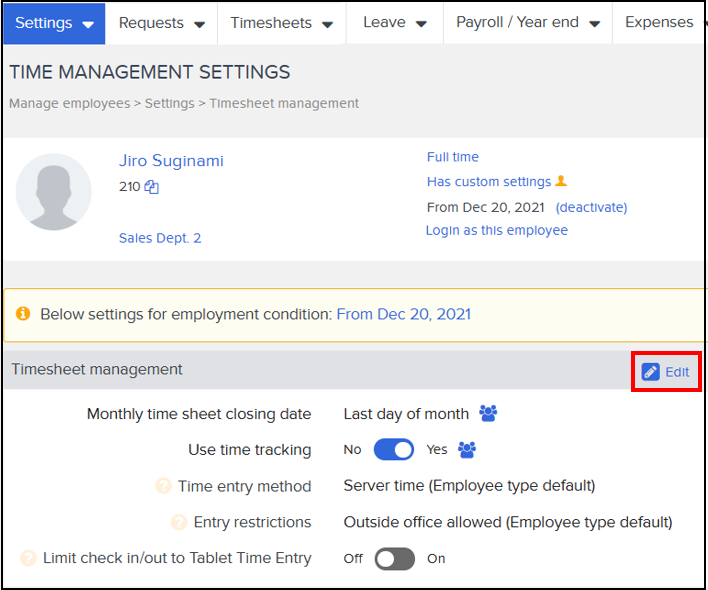
Task: Expand the Payroll / Year end arrow
Action: click(x=595, y=24)
